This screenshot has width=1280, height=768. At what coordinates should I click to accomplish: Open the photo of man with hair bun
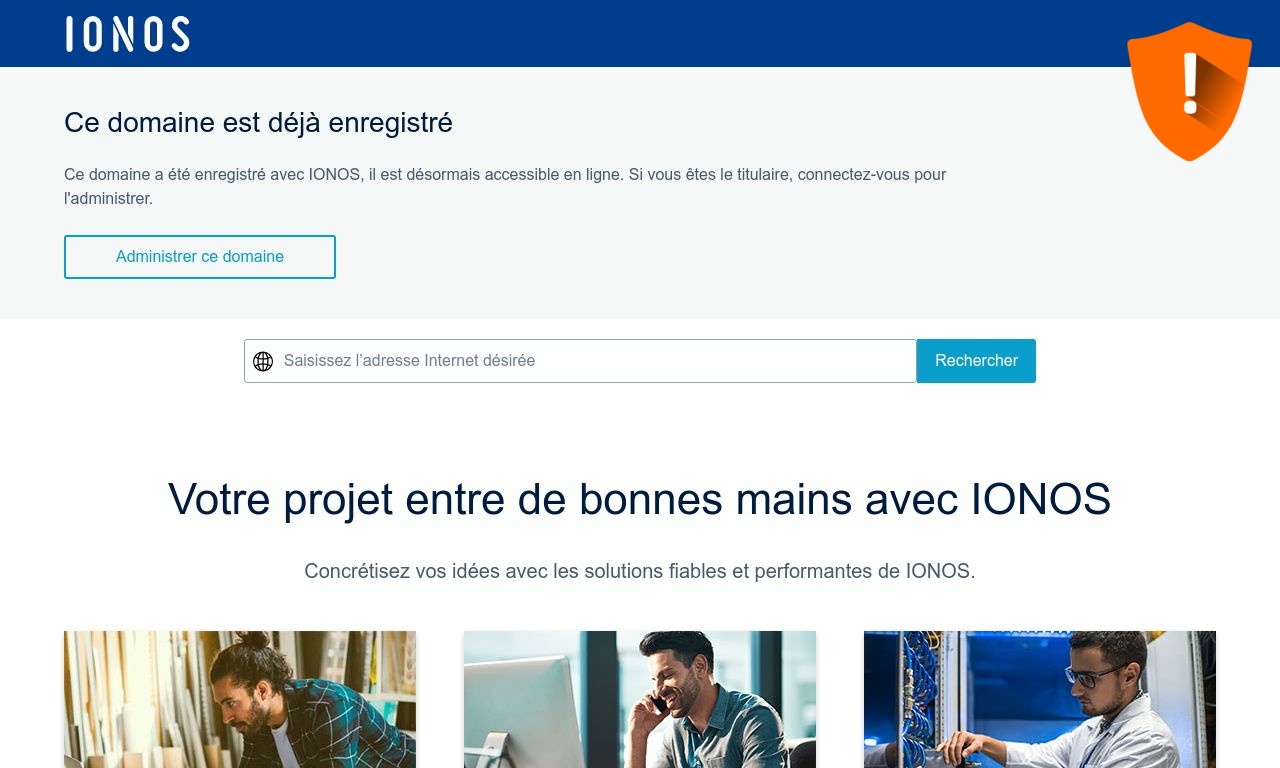240,699
